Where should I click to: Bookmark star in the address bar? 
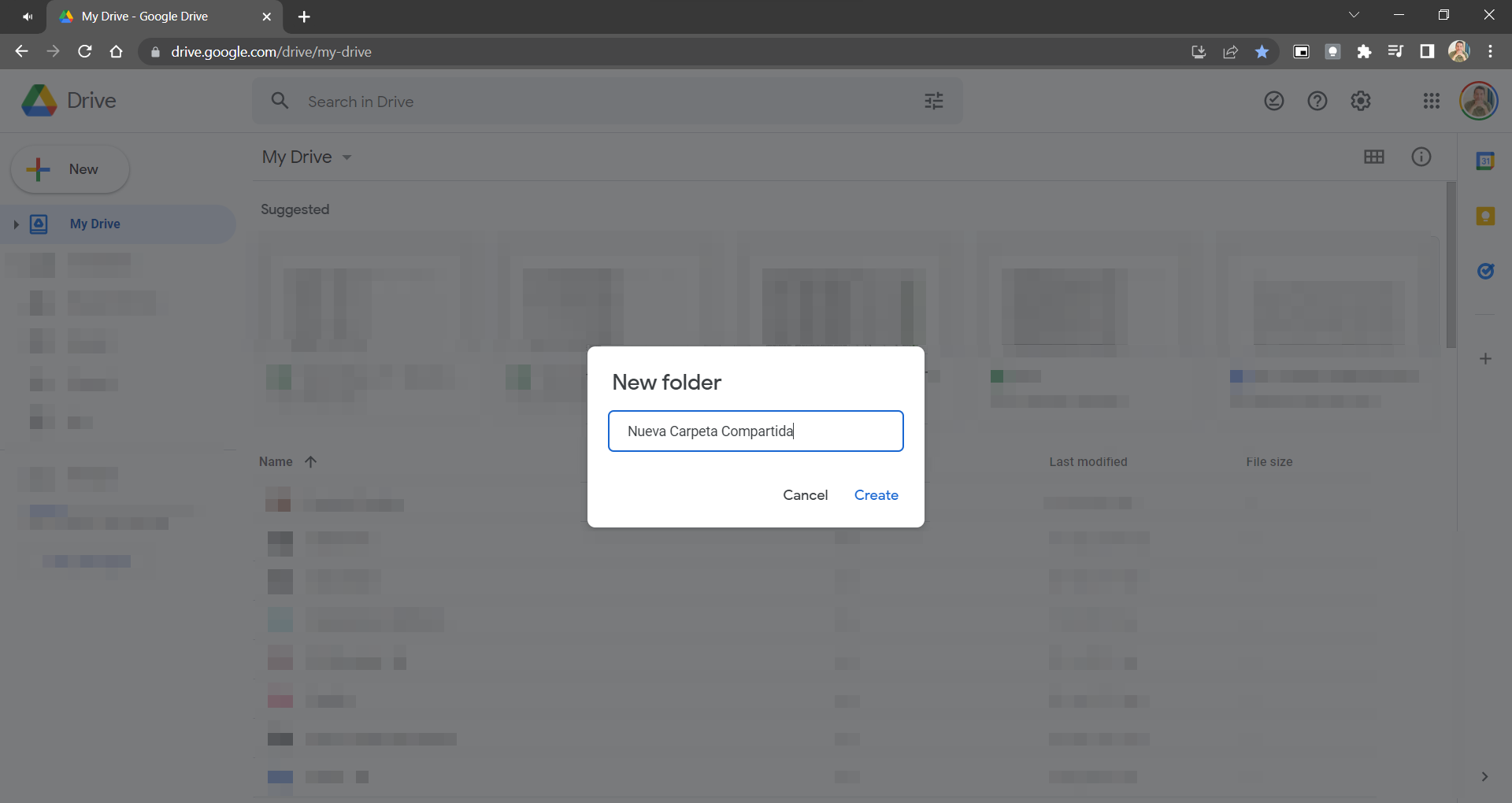[x=1262, y=52]
